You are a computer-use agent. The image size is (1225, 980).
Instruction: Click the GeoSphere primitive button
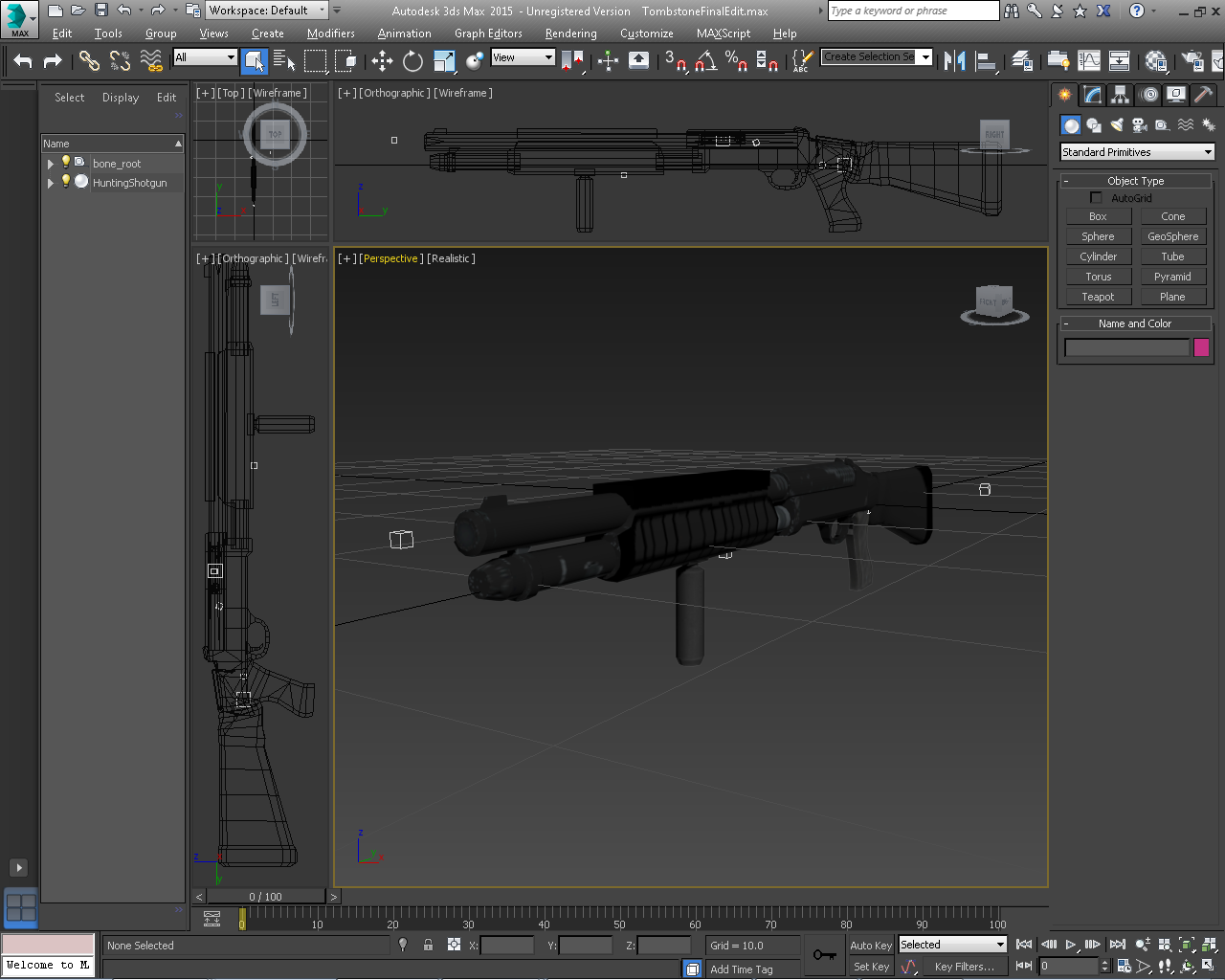1172,236
